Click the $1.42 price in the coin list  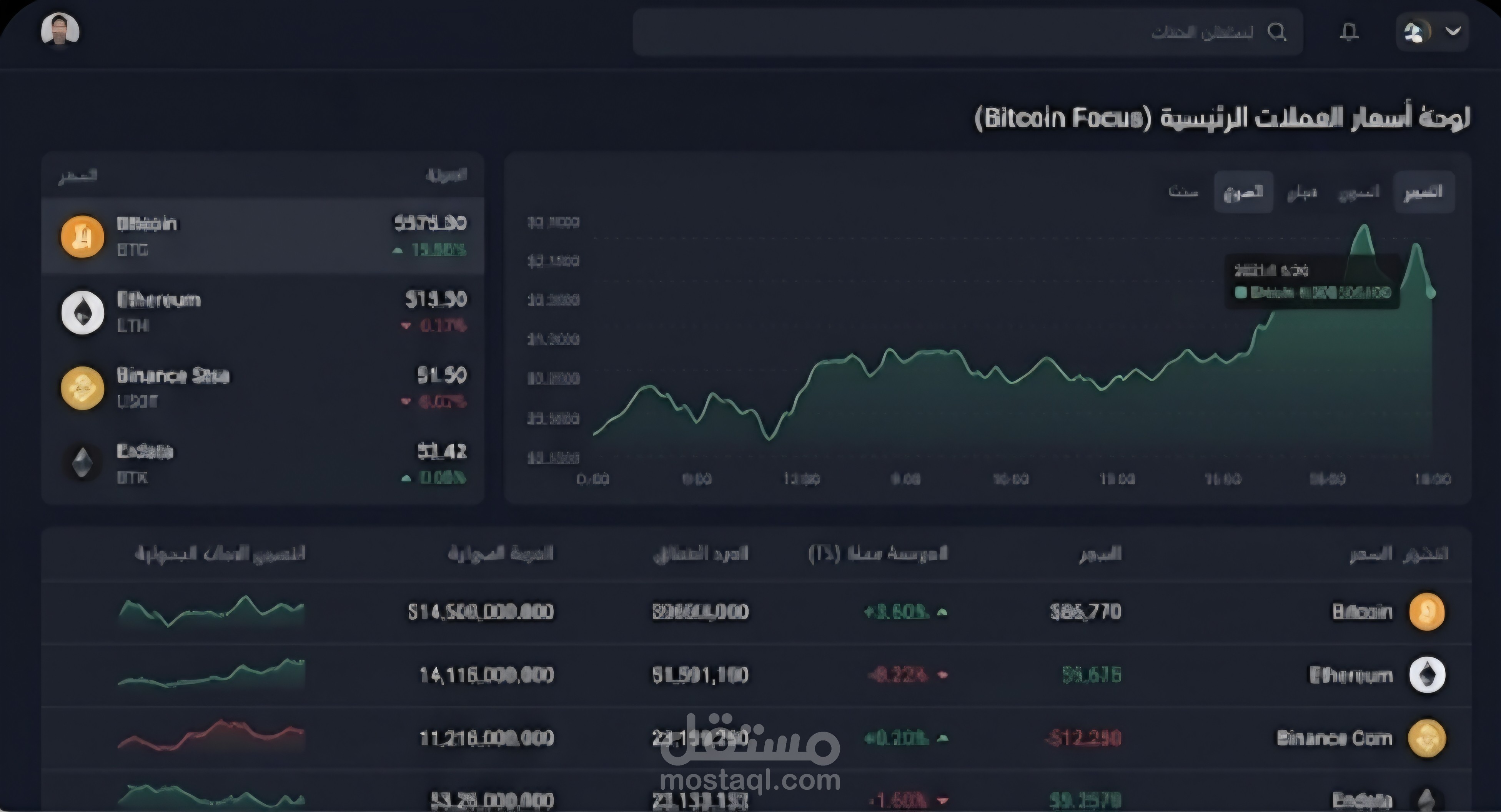pyautogui.click(x=442, y=451)
